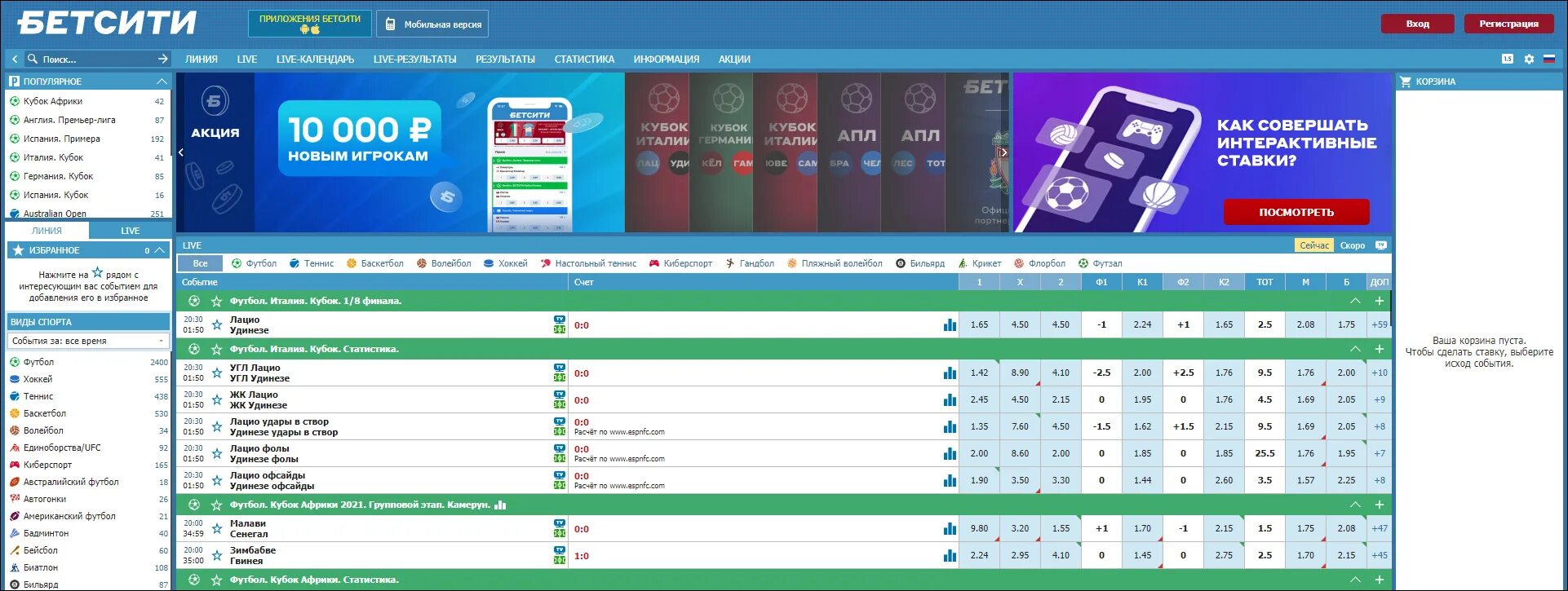
Task: Star the УГЛ Лацио event
Action: coord(217,373)
